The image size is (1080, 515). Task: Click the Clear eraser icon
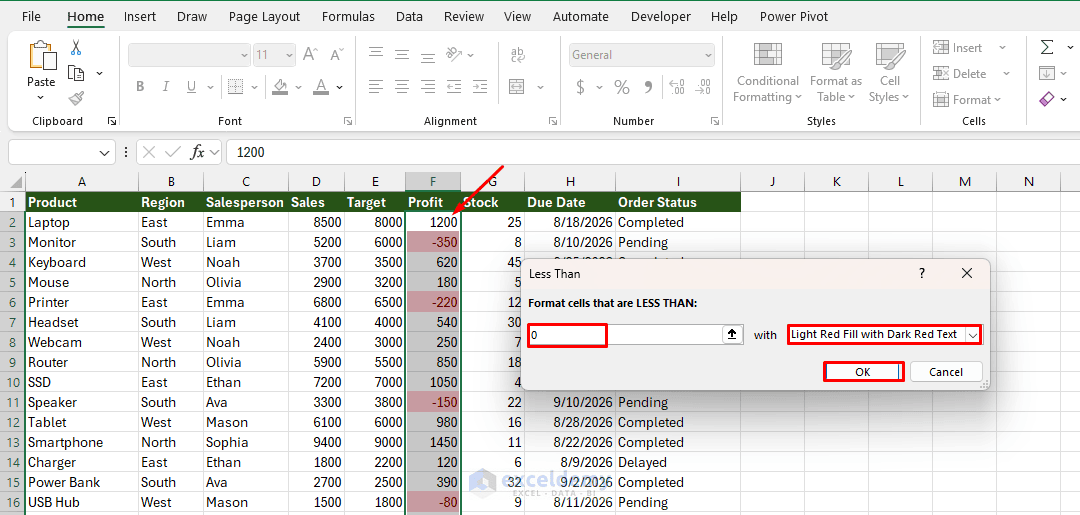1046,100
